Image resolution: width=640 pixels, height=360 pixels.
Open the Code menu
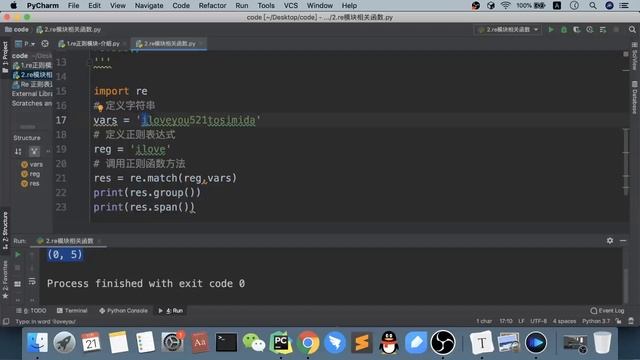coord(181,6)
